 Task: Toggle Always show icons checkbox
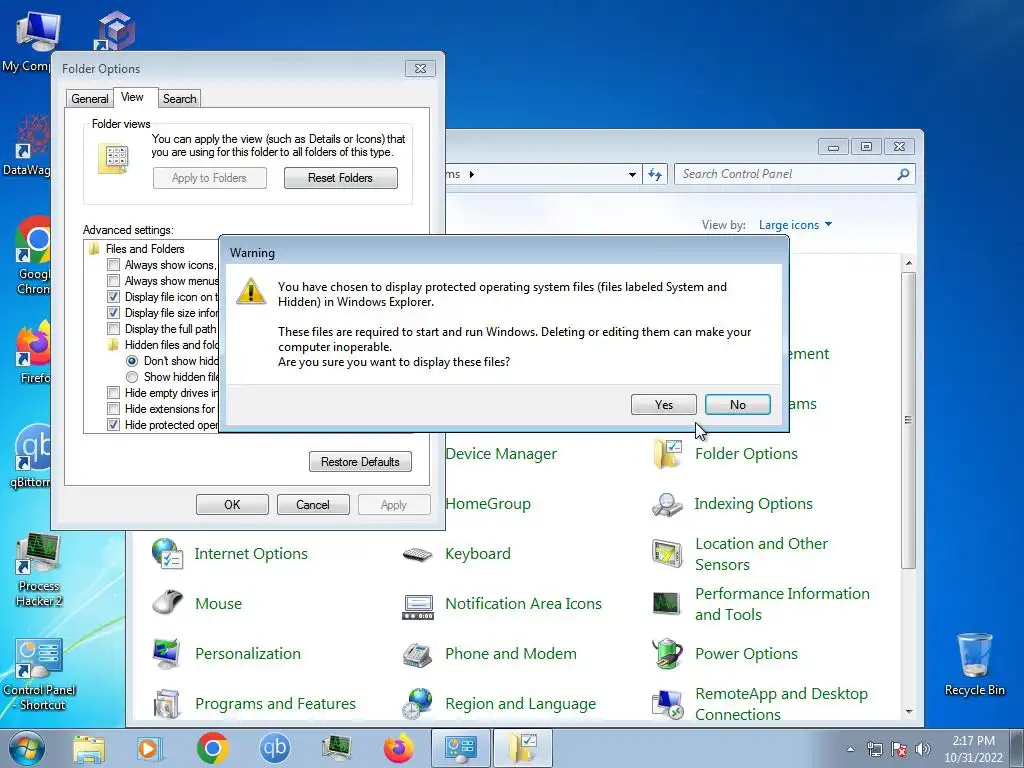[114, 264]
